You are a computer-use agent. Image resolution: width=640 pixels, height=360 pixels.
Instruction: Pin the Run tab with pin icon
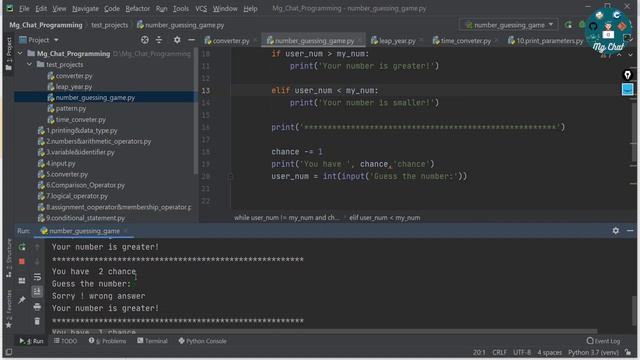pyautogui.click(x=22, y=300)
